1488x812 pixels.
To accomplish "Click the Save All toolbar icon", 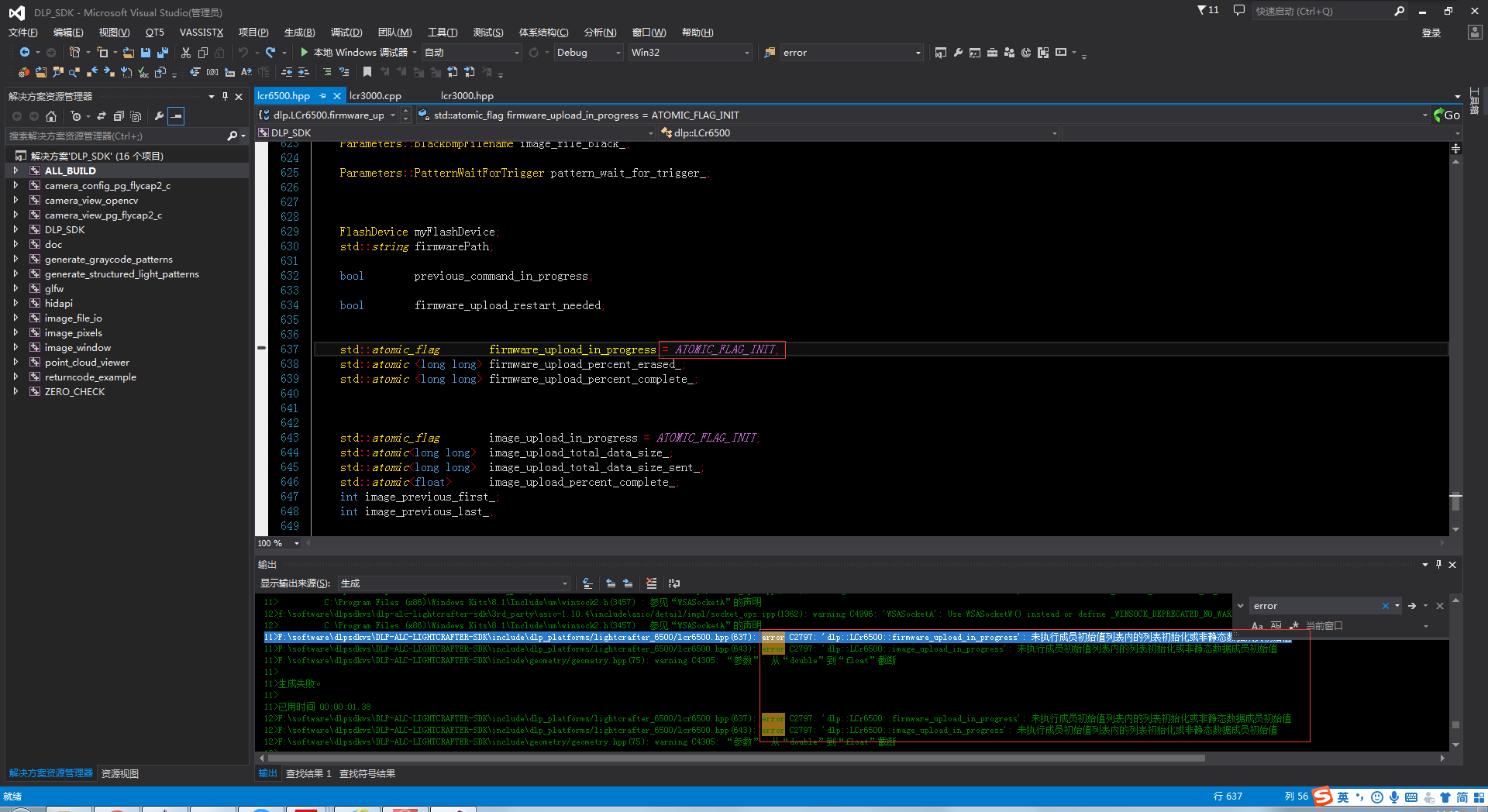I will coord(162,53).
